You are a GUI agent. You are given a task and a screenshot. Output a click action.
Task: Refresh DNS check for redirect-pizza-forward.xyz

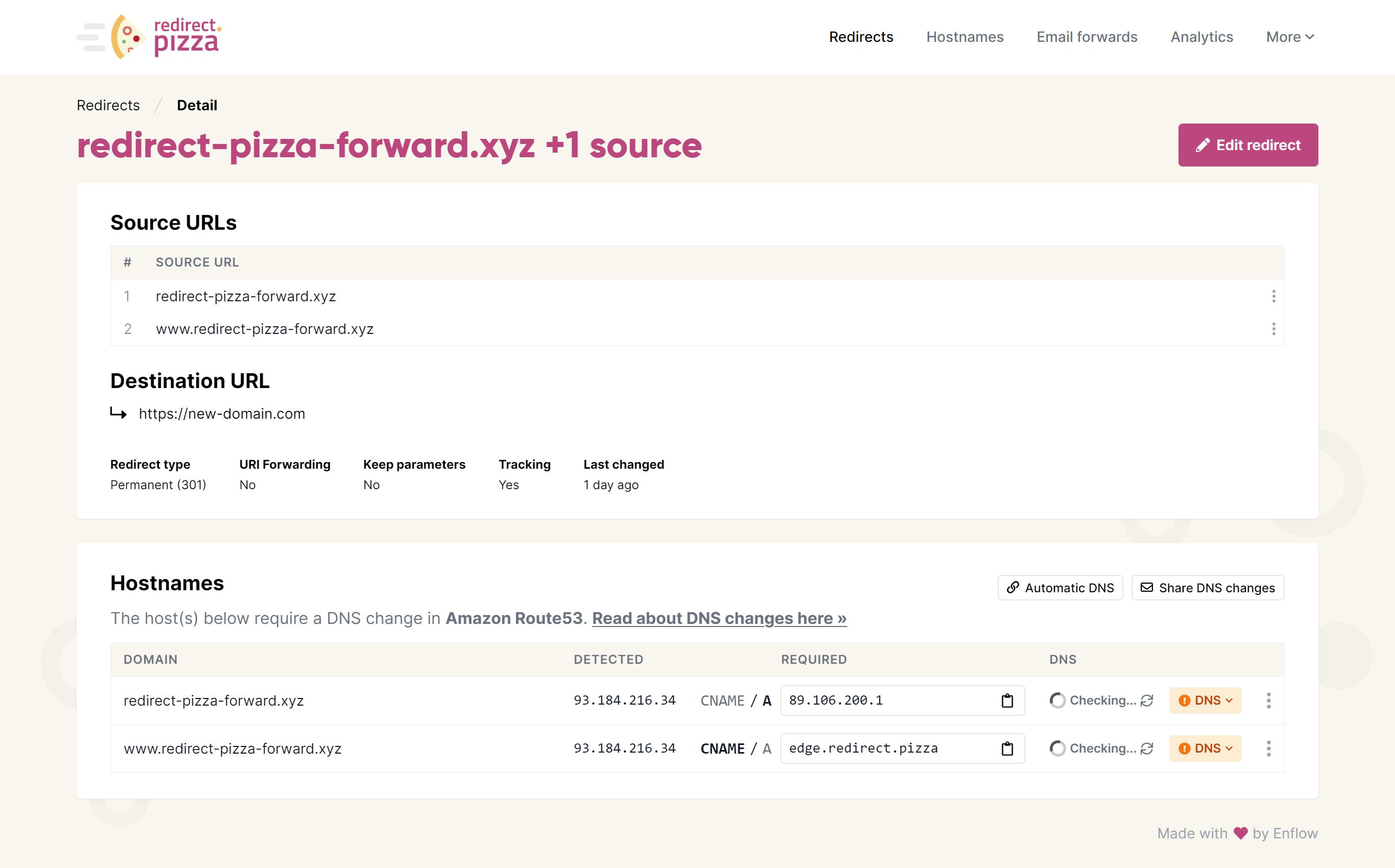(1147, 701)
